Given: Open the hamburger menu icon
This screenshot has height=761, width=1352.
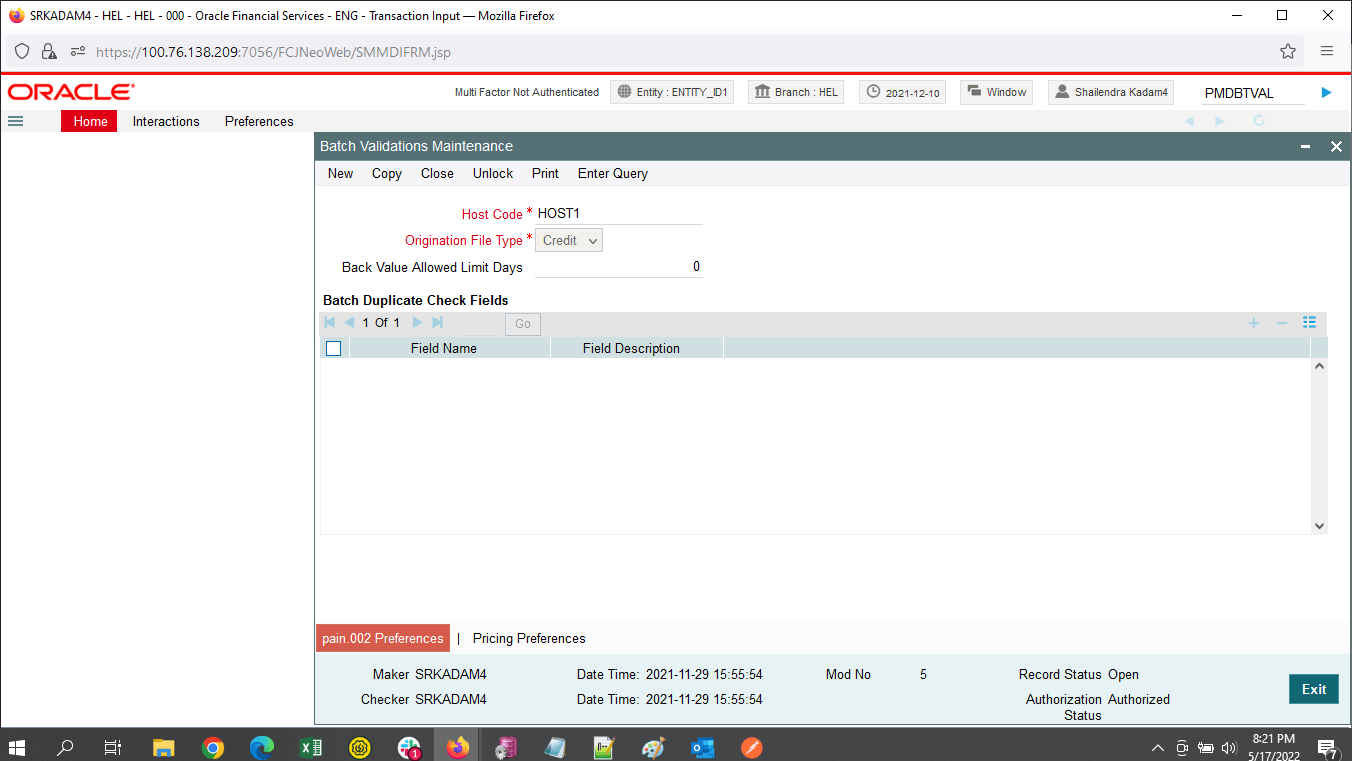Looking at the screenshot, I should click(x=15, y=121).
